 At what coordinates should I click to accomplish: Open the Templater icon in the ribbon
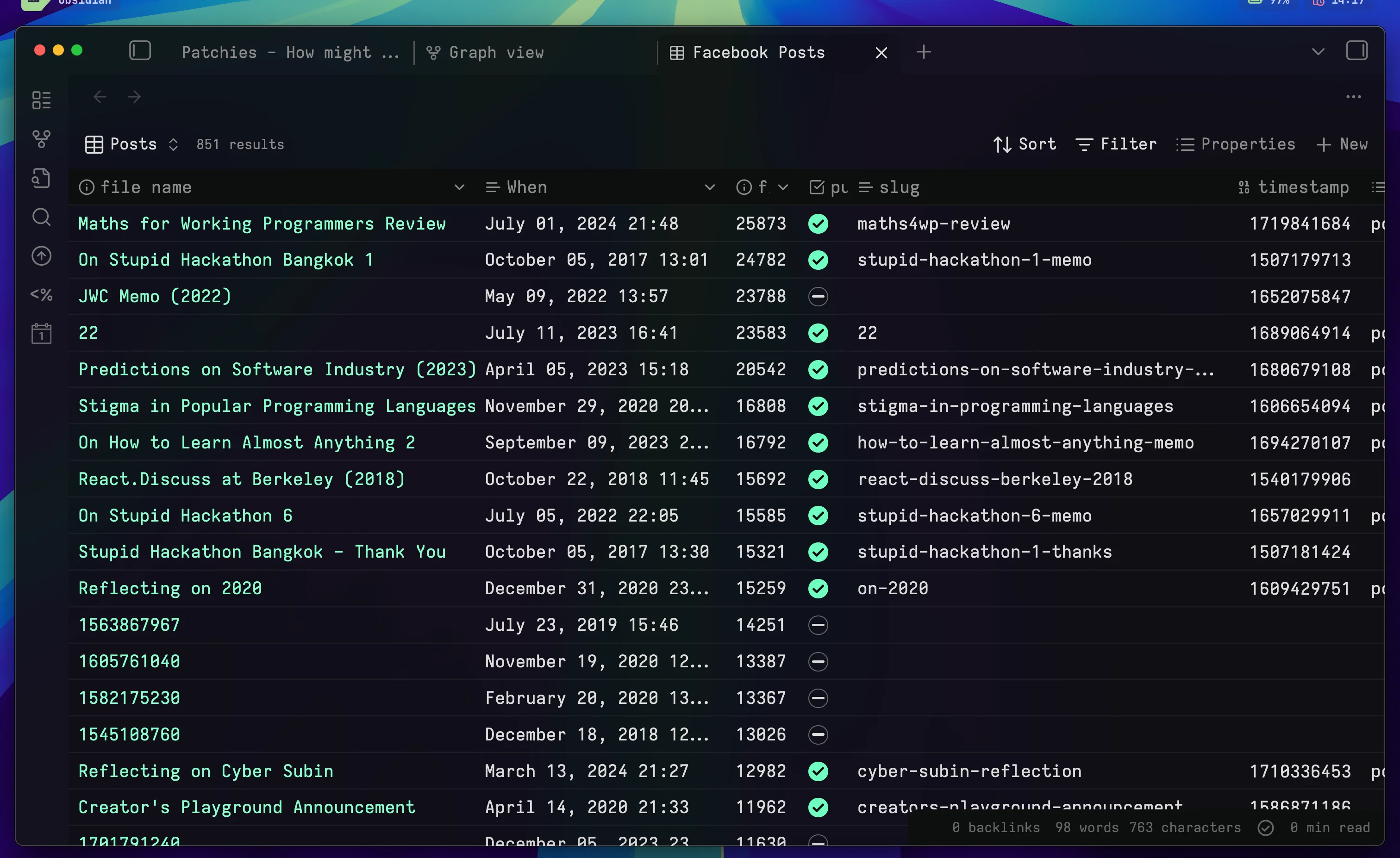(41, 294)
